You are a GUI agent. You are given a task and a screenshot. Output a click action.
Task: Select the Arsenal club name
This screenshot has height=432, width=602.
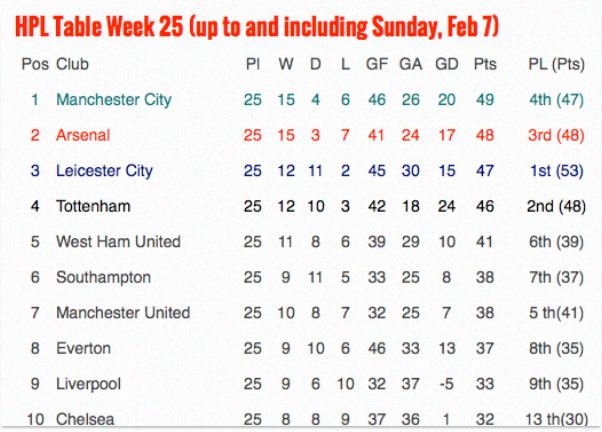click(x=83, y=135)
